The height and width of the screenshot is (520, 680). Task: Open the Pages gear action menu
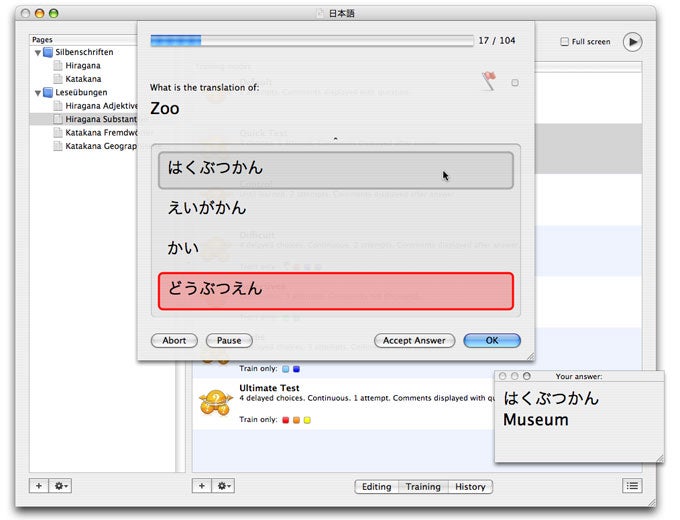[60, 486]
